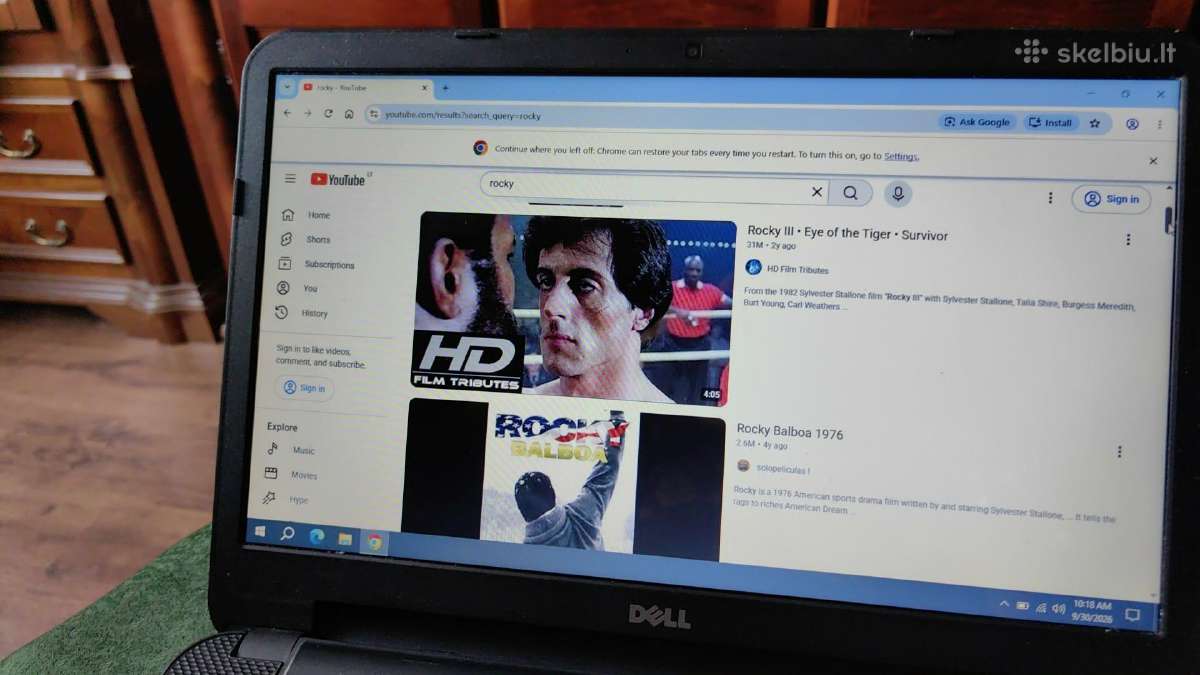Click the sidebar Sign in button
This screenshot has height=675, width=1200.
point(304,388)
